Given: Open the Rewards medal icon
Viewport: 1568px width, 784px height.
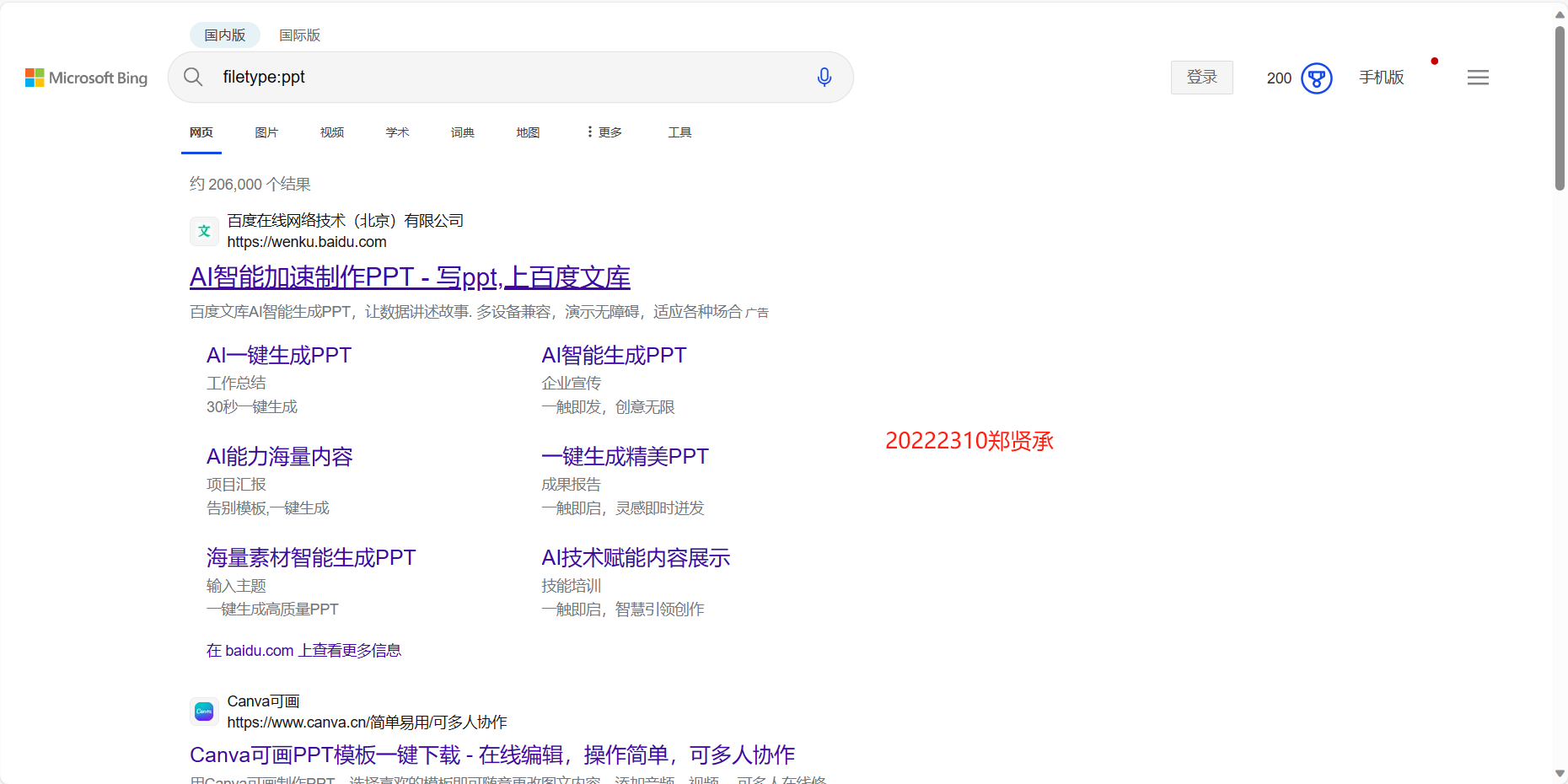Looking at the screenshot, I should pos(1316,78).
